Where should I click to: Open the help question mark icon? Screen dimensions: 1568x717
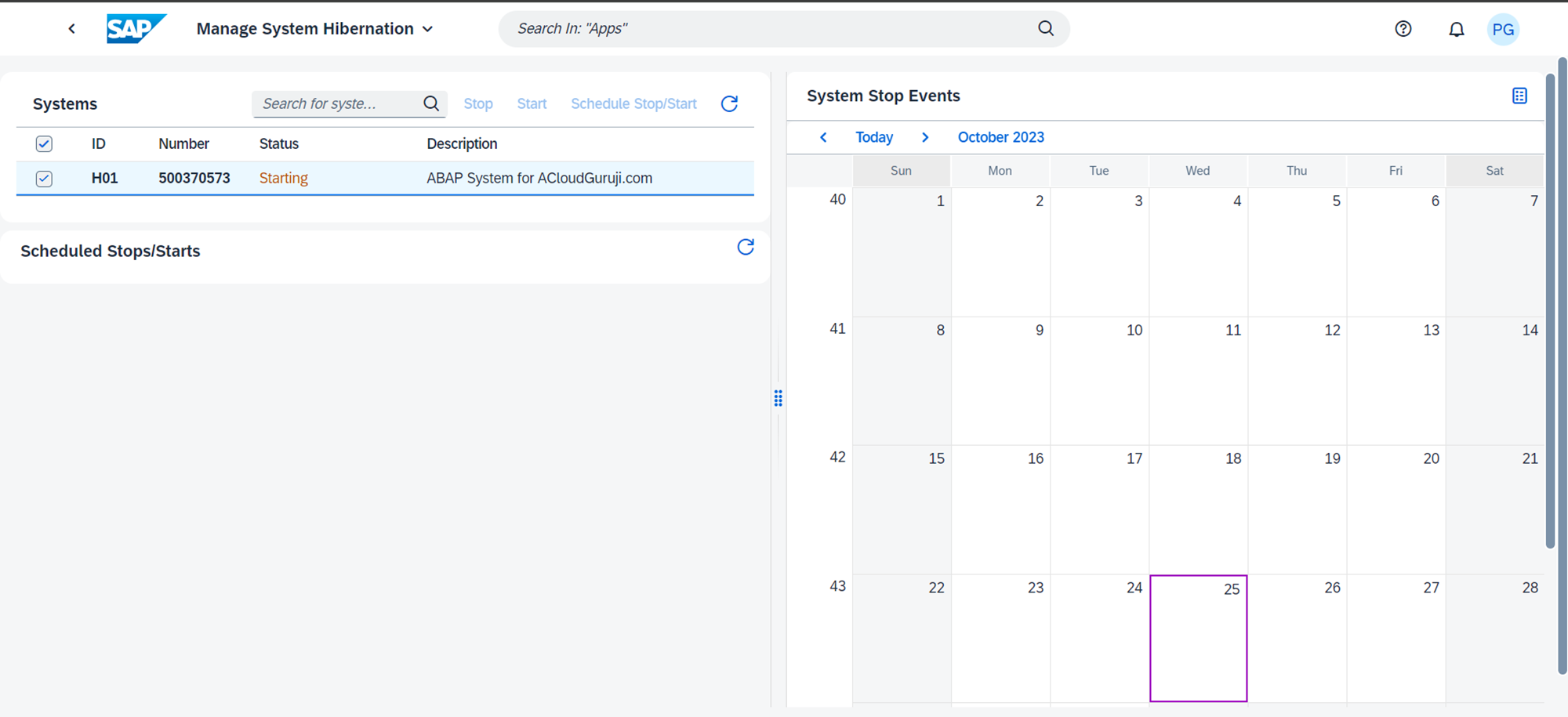tap(1403, 29)
